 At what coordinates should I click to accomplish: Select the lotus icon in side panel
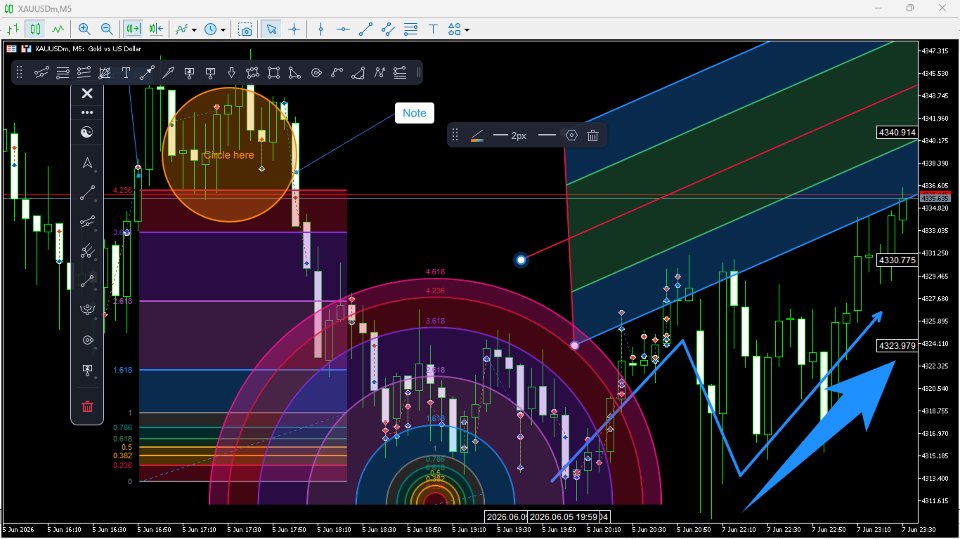click(x=87, y=310)
